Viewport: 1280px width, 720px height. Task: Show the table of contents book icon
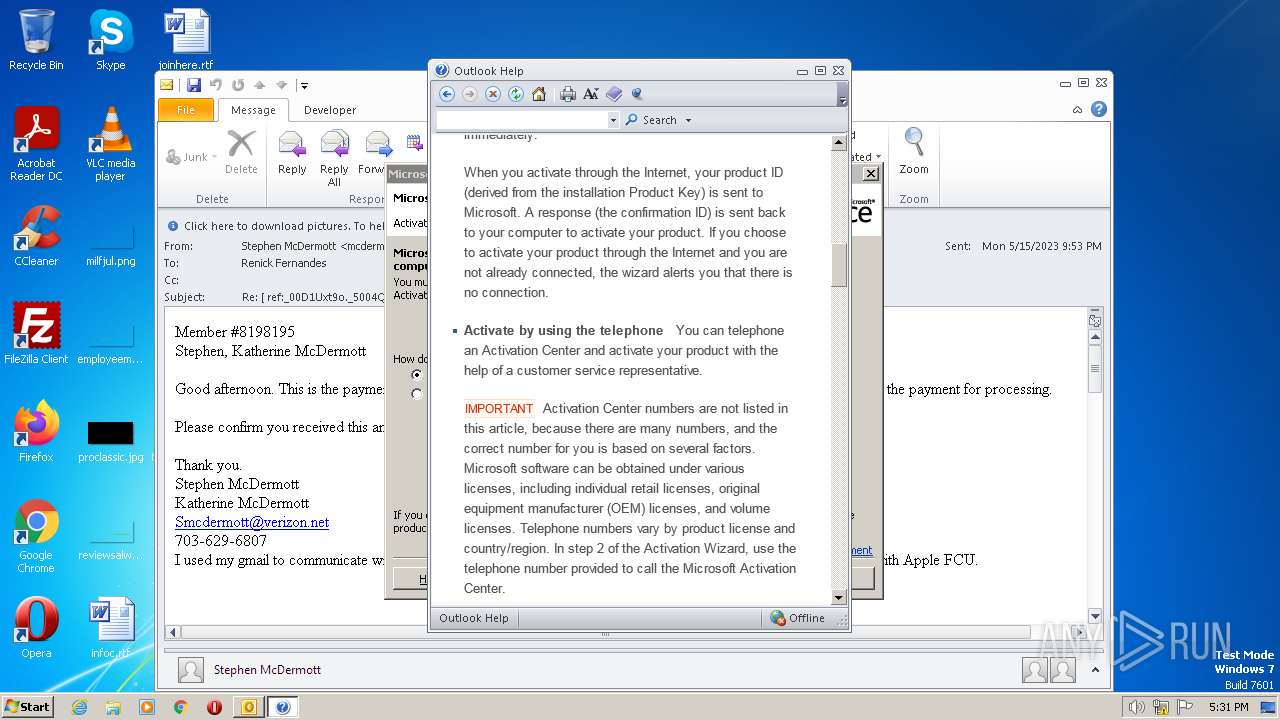click(x=614, y=94)
